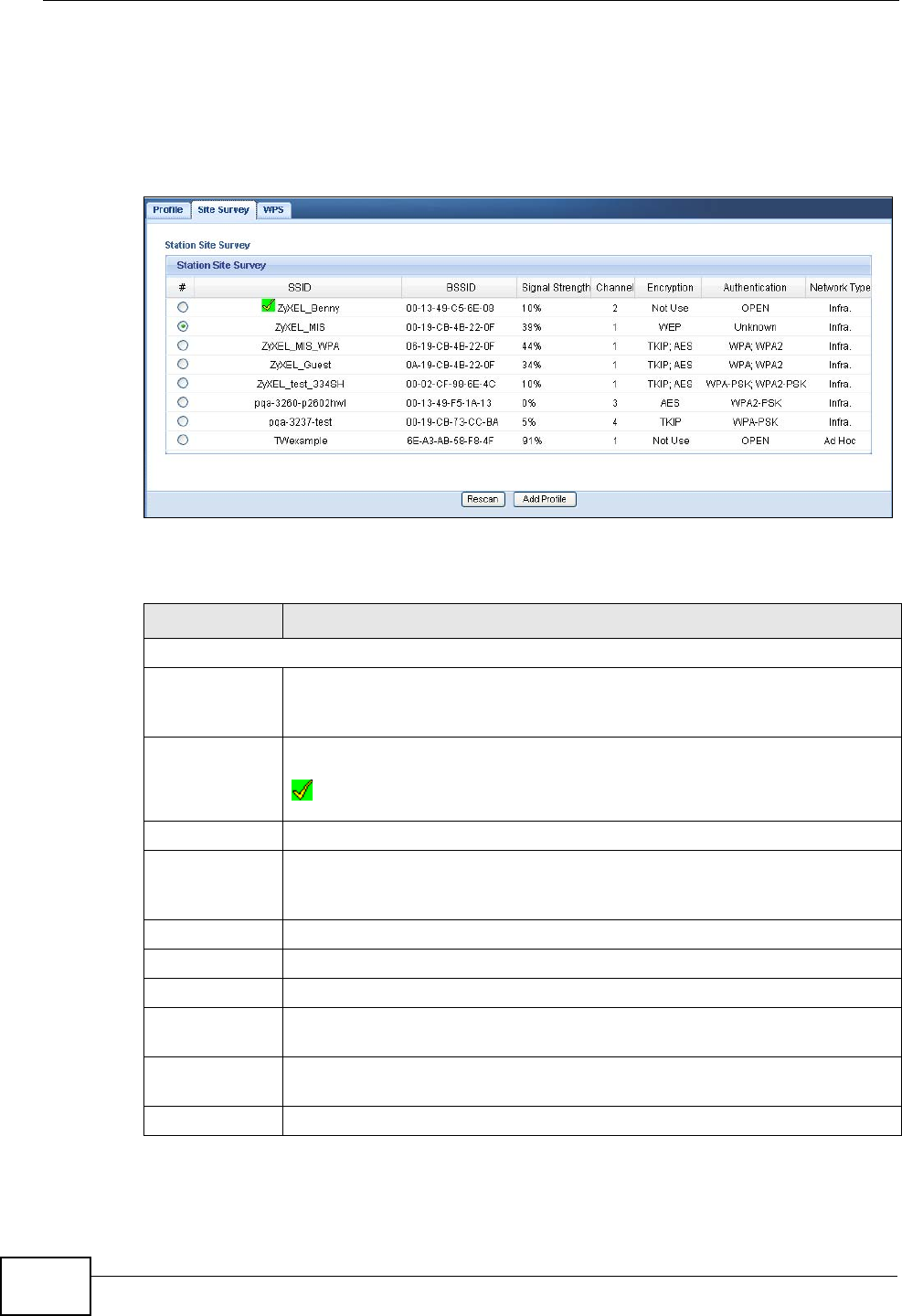Click the 39% signal strength value
The image size is (902, 1316).
tap(531, 327)
